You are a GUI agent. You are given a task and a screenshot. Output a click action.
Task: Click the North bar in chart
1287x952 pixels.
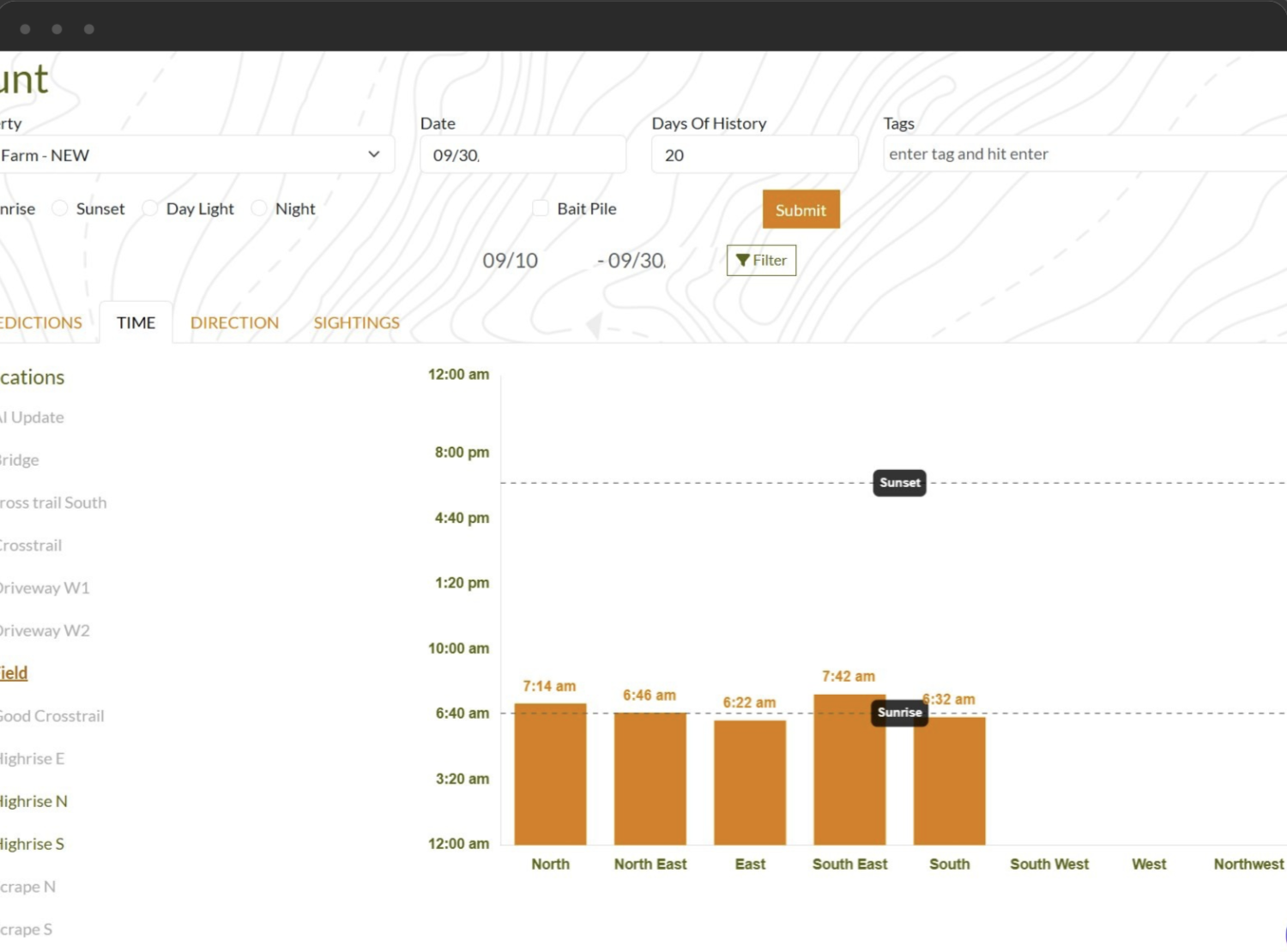pos(550,774)
